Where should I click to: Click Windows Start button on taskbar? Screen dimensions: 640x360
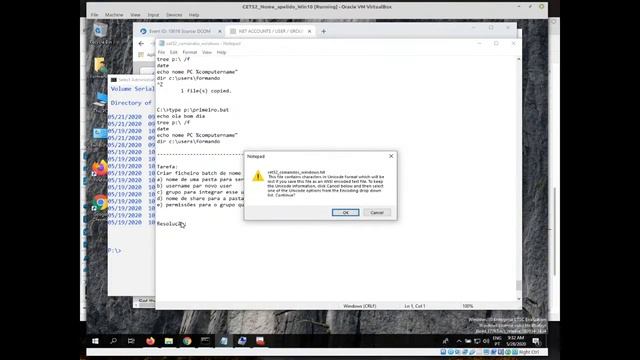(x=95, y=341)
